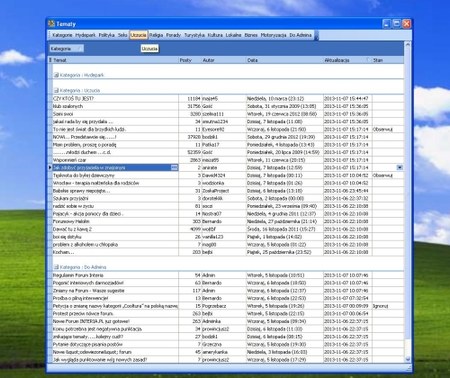The image size is (450, 378).
Task: Click the Kategoria group-by header chip
Action: coord(66,49)
